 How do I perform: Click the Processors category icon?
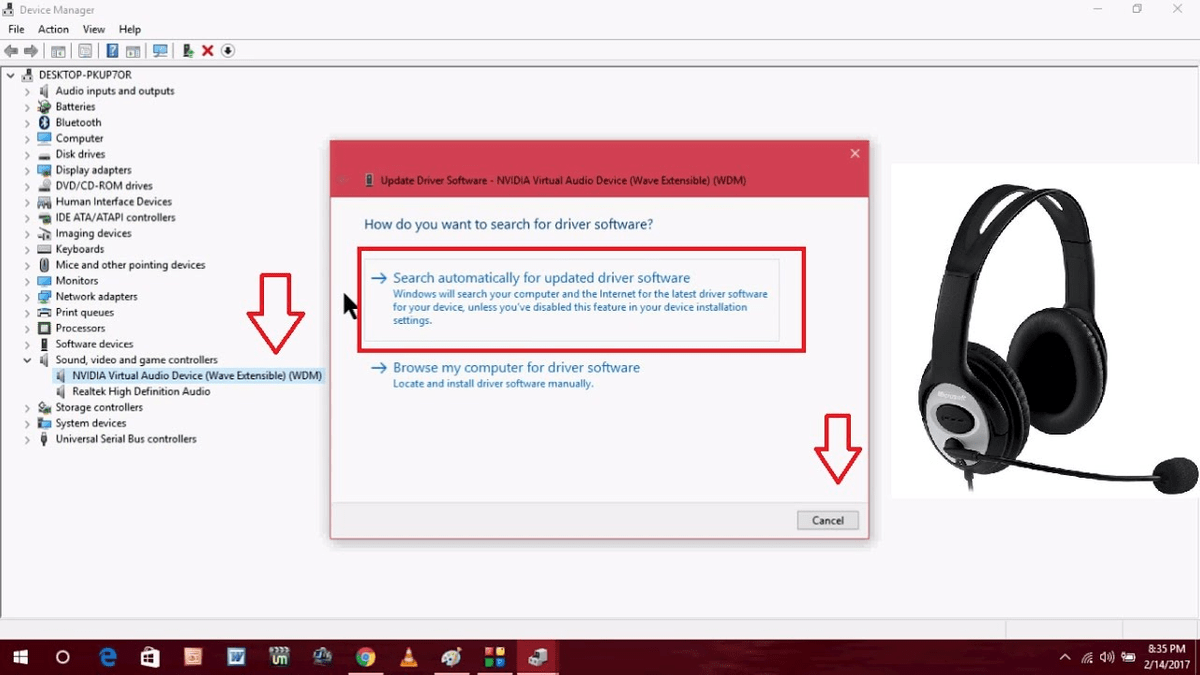click(44, 328)
